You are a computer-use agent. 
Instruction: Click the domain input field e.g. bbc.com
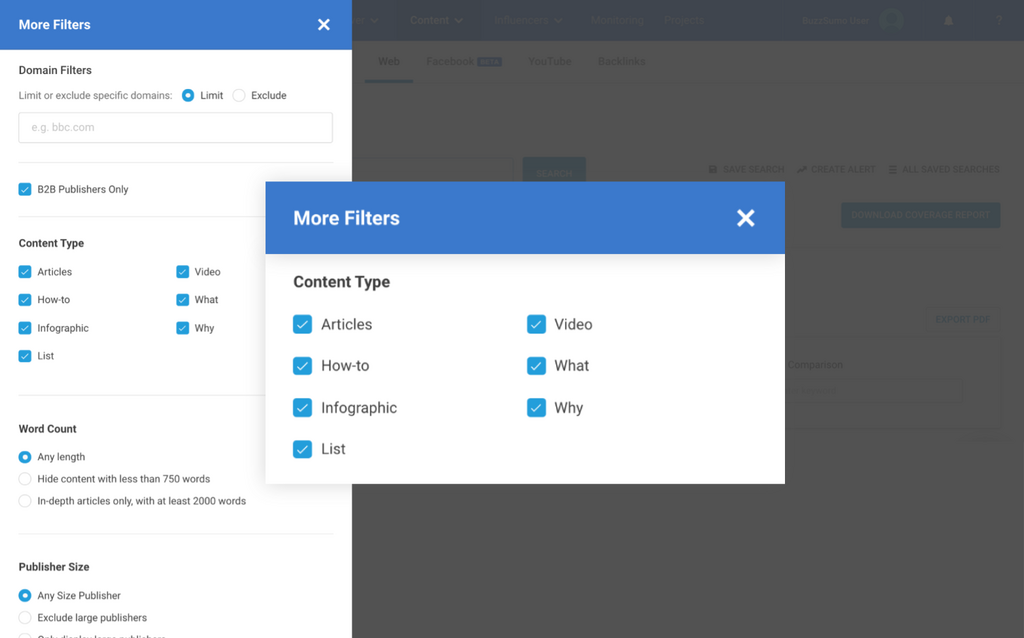pyautogui.click(x=176, y=128)
